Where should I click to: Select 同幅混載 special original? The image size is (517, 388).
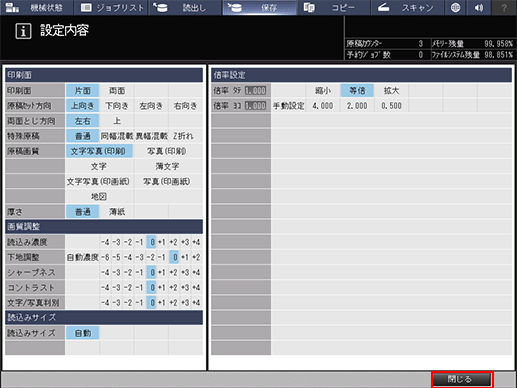coord(117,136)
